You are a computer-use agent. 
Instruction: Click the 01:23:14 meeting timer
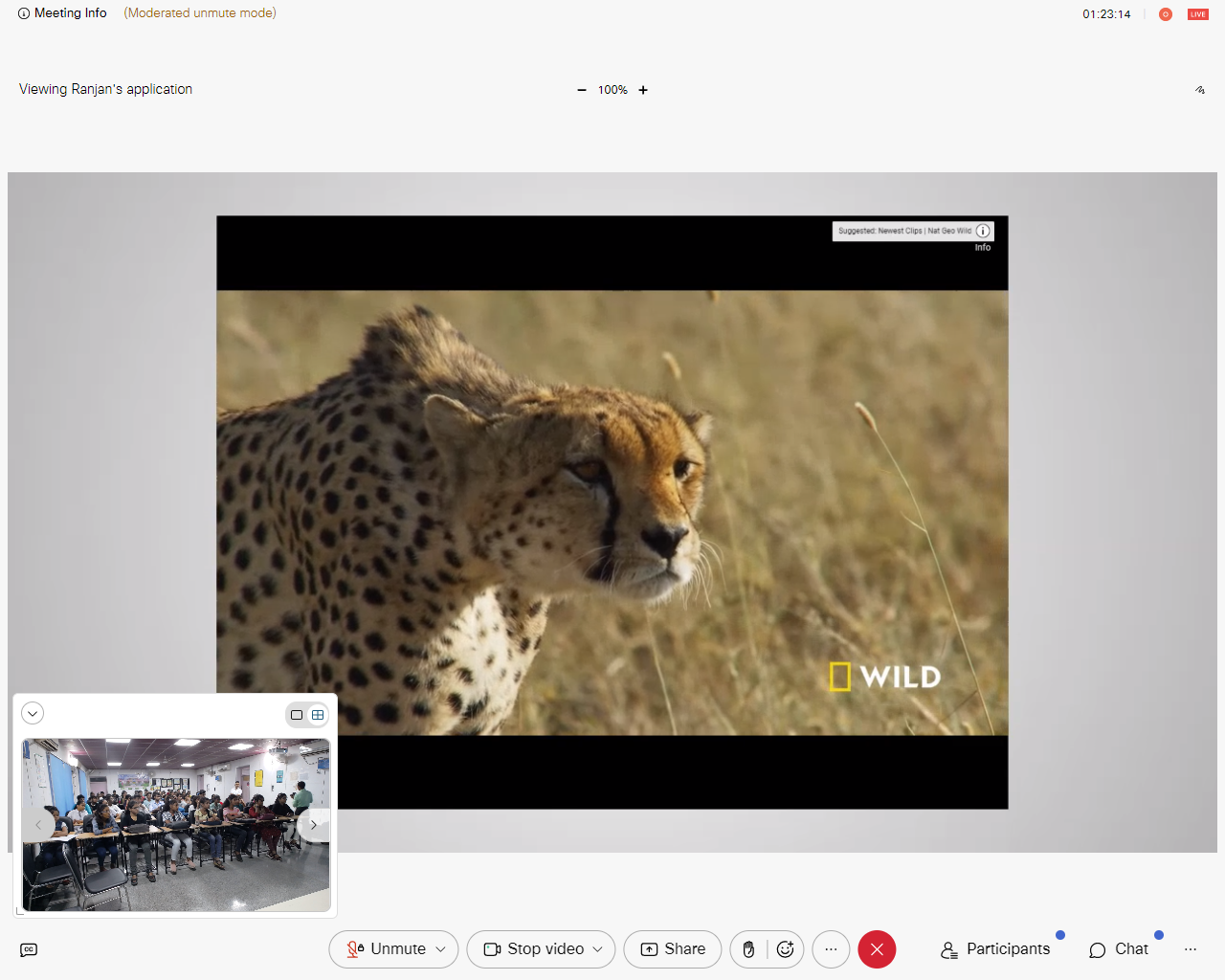(x=1106, y=14)
